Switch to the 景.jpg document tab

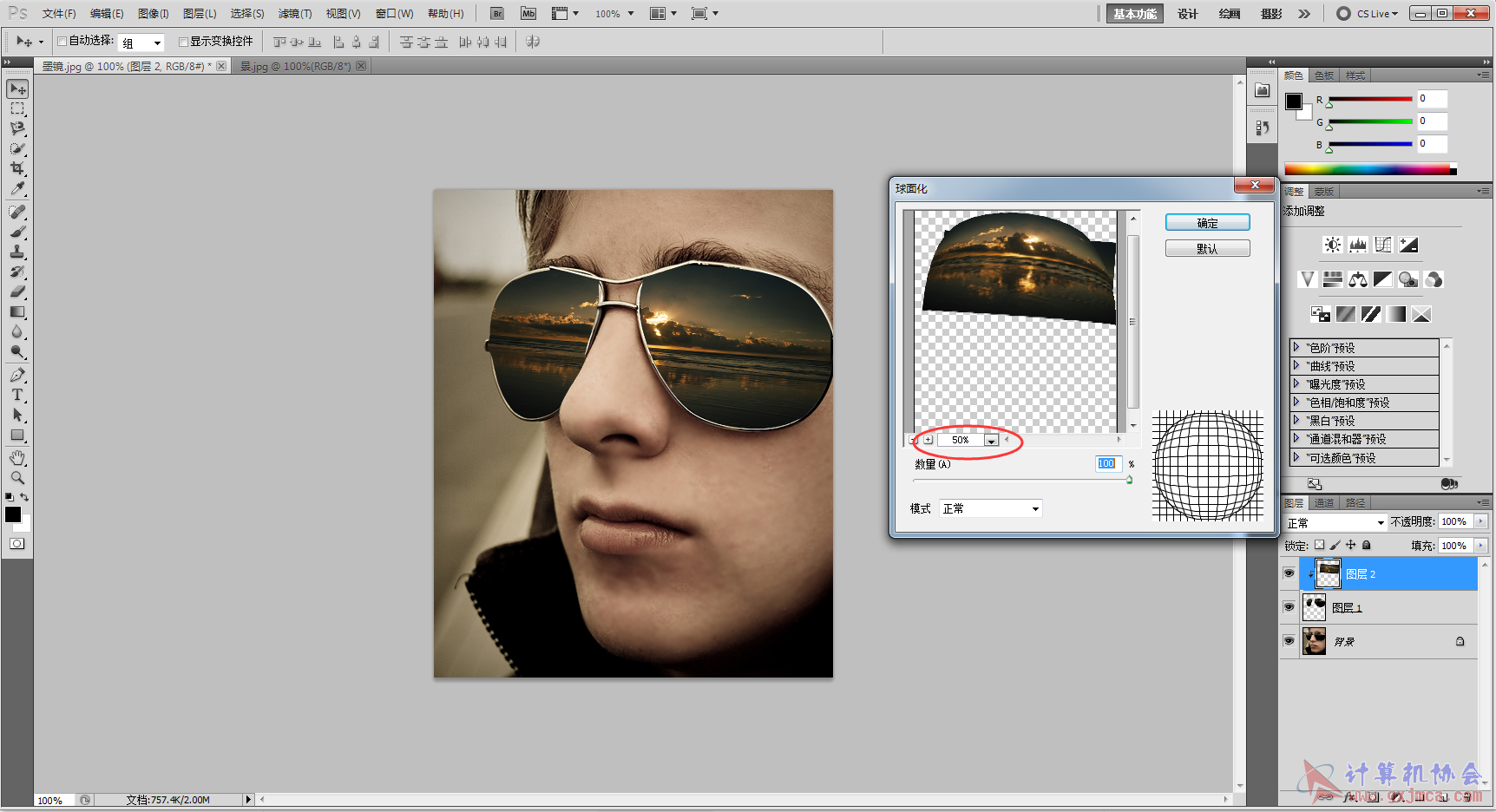[x=296, y=66]
